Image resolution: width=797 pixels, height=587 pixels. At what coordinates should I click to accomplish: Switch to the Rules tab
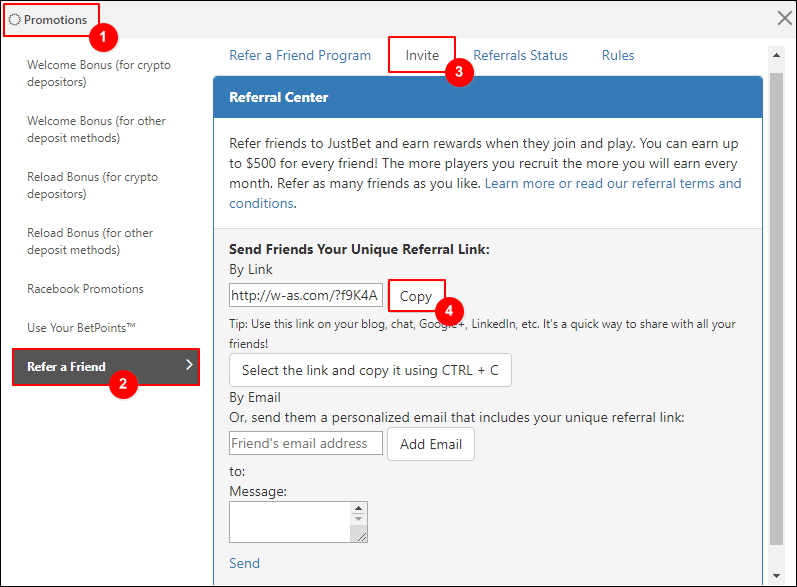coord(618,55)
